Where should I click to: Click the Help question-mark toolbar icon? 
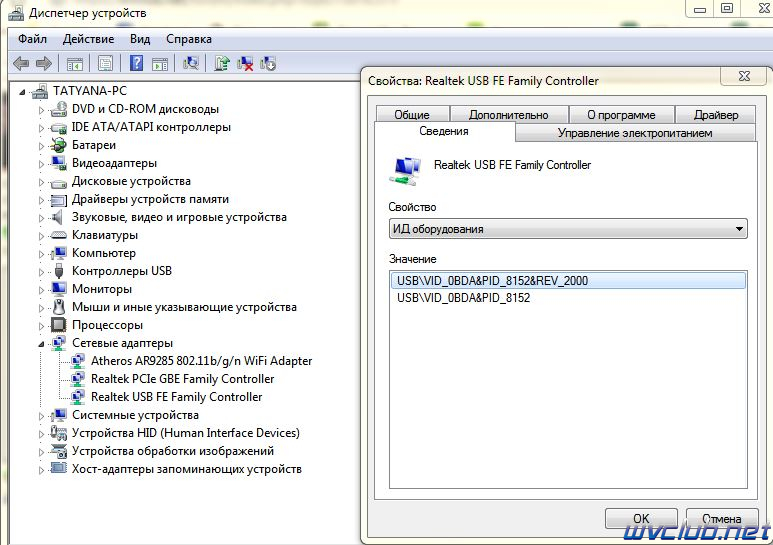[136, 64]
